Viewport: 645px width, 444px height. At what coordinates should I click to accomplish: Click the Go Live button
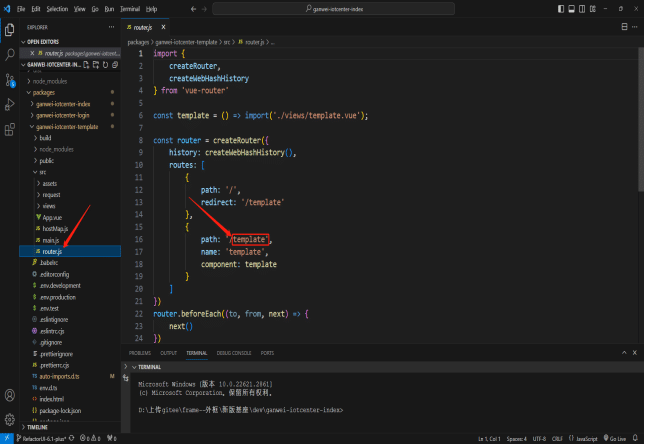pyautogui.click(x=616, y=439)
